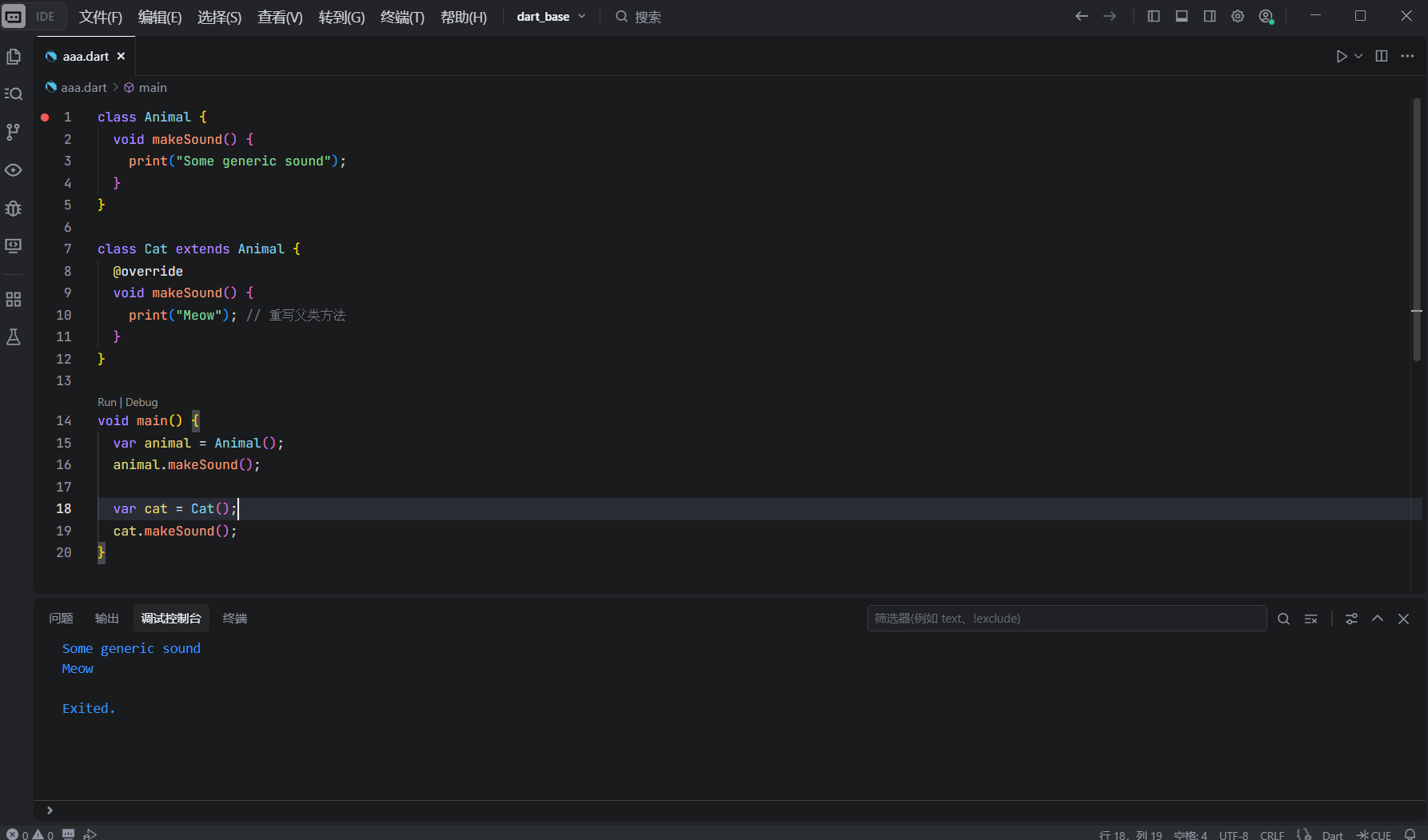Open the 选择(S) menu
This screenshot has width=1428, height=840.
point(220,17)
